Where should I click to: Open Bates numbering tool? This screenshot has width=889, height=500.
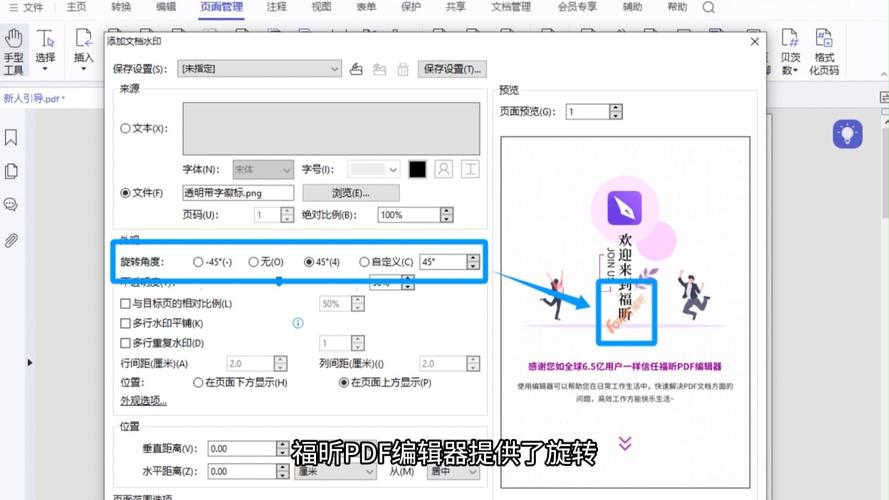790,52
